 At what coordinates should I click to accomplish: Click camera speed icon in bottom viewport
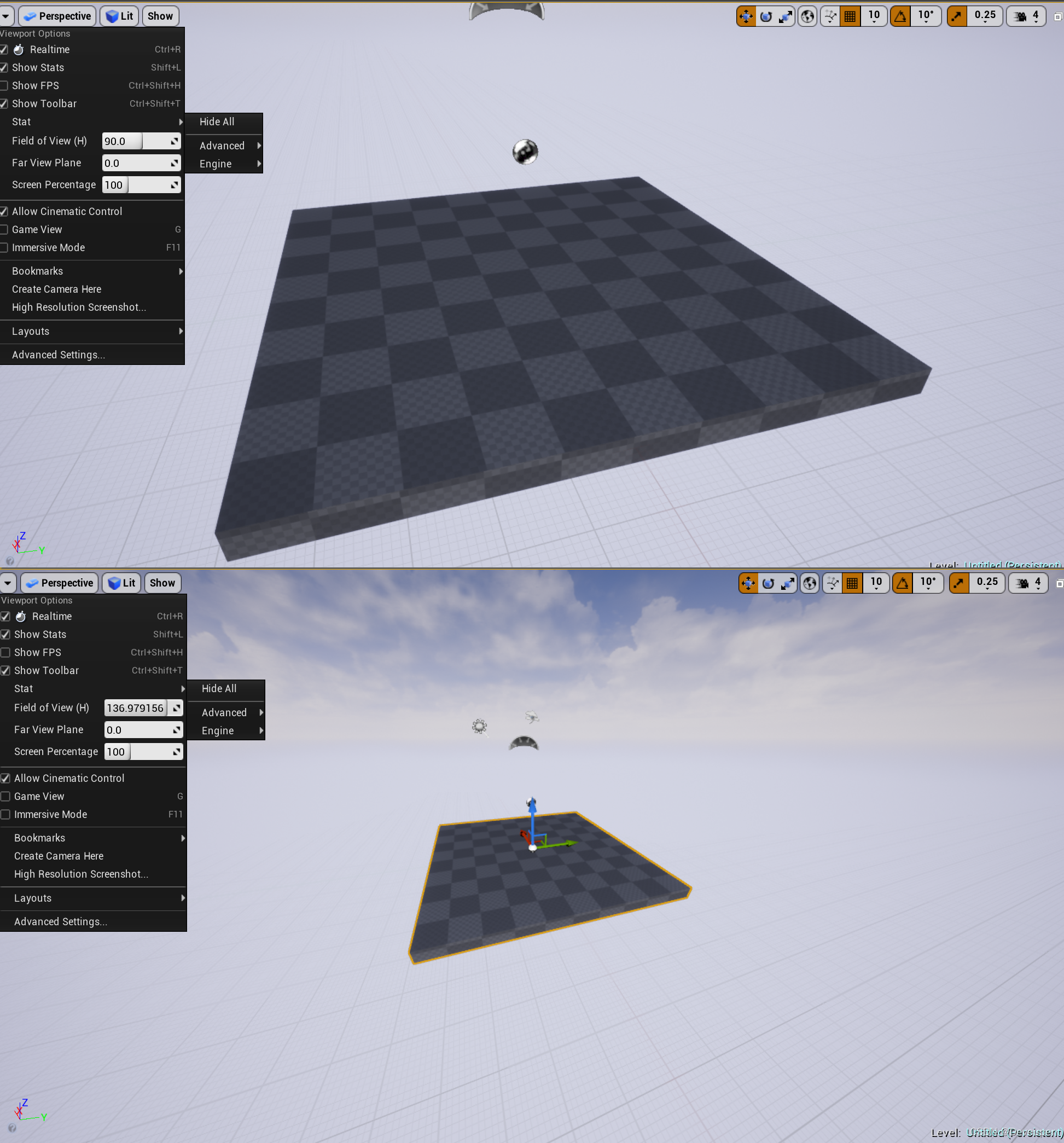tap(1022, 583)
